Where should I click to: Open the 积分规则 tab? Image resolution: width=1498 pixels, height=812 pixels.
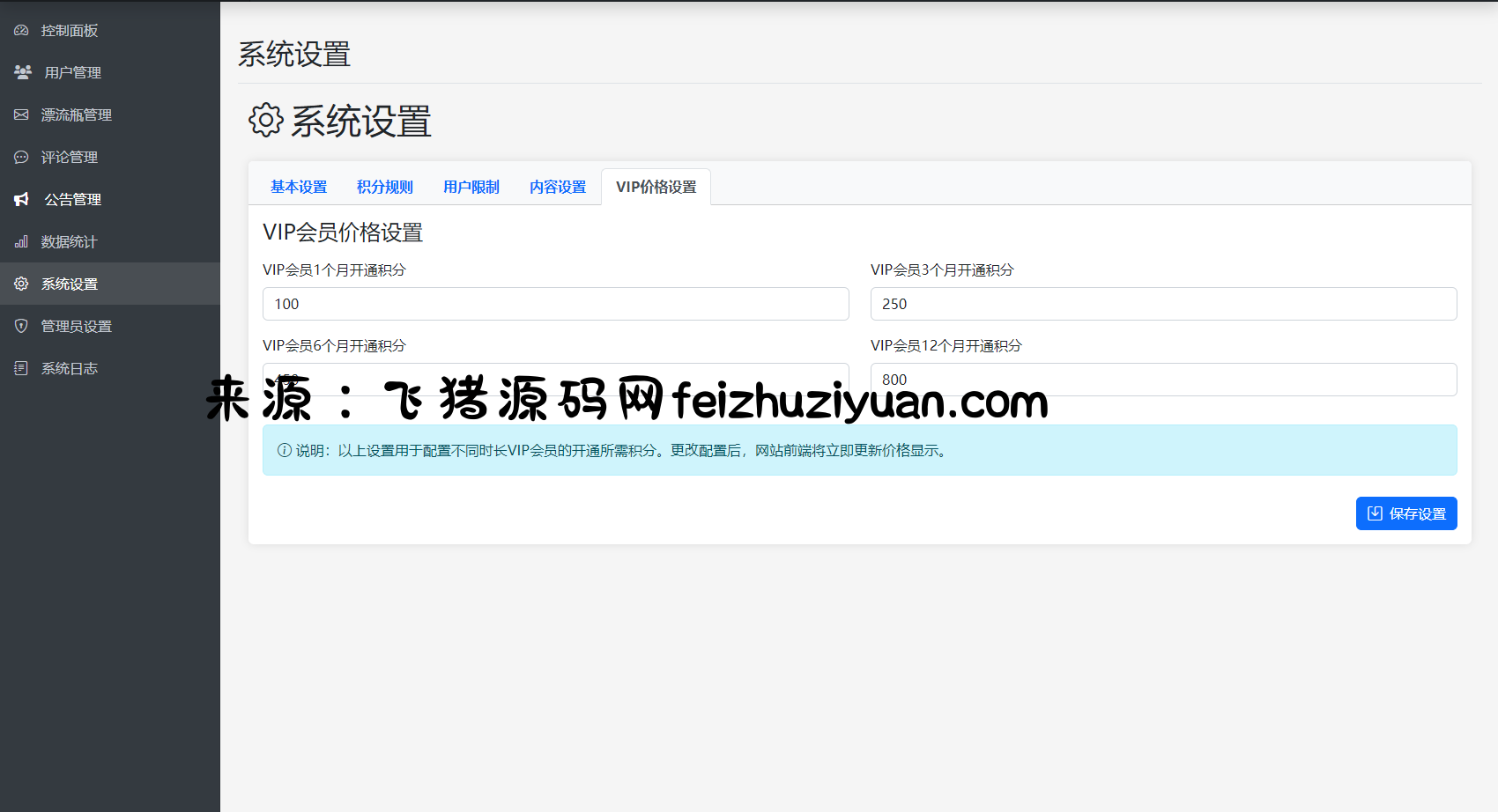[385, 187]
